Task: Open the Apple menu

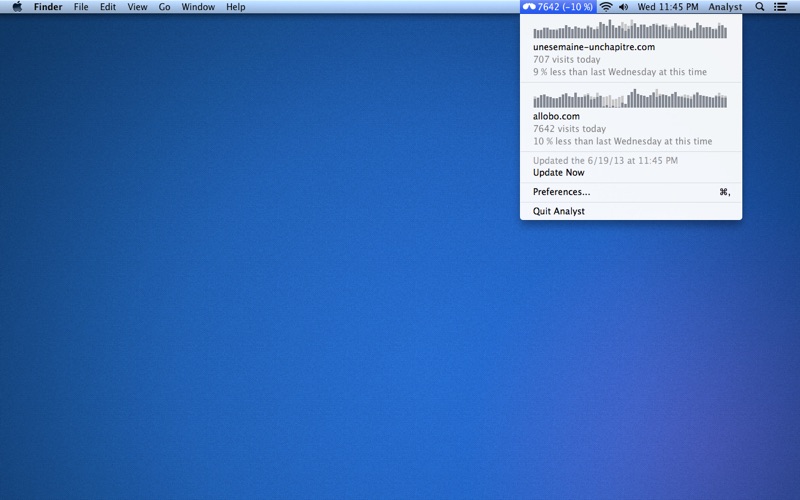Action: pyautogui.click(x=17, y=7)
